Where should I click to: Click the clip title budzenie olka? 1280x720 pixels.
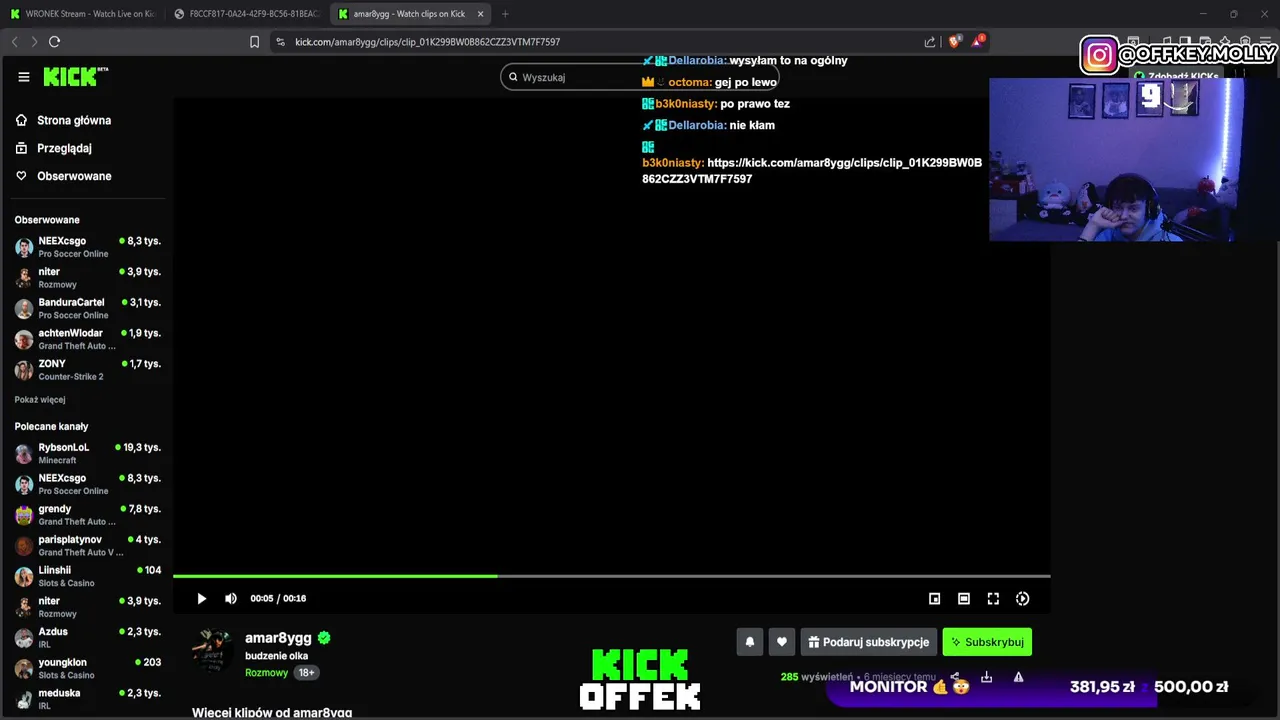(x=276, y=656)
